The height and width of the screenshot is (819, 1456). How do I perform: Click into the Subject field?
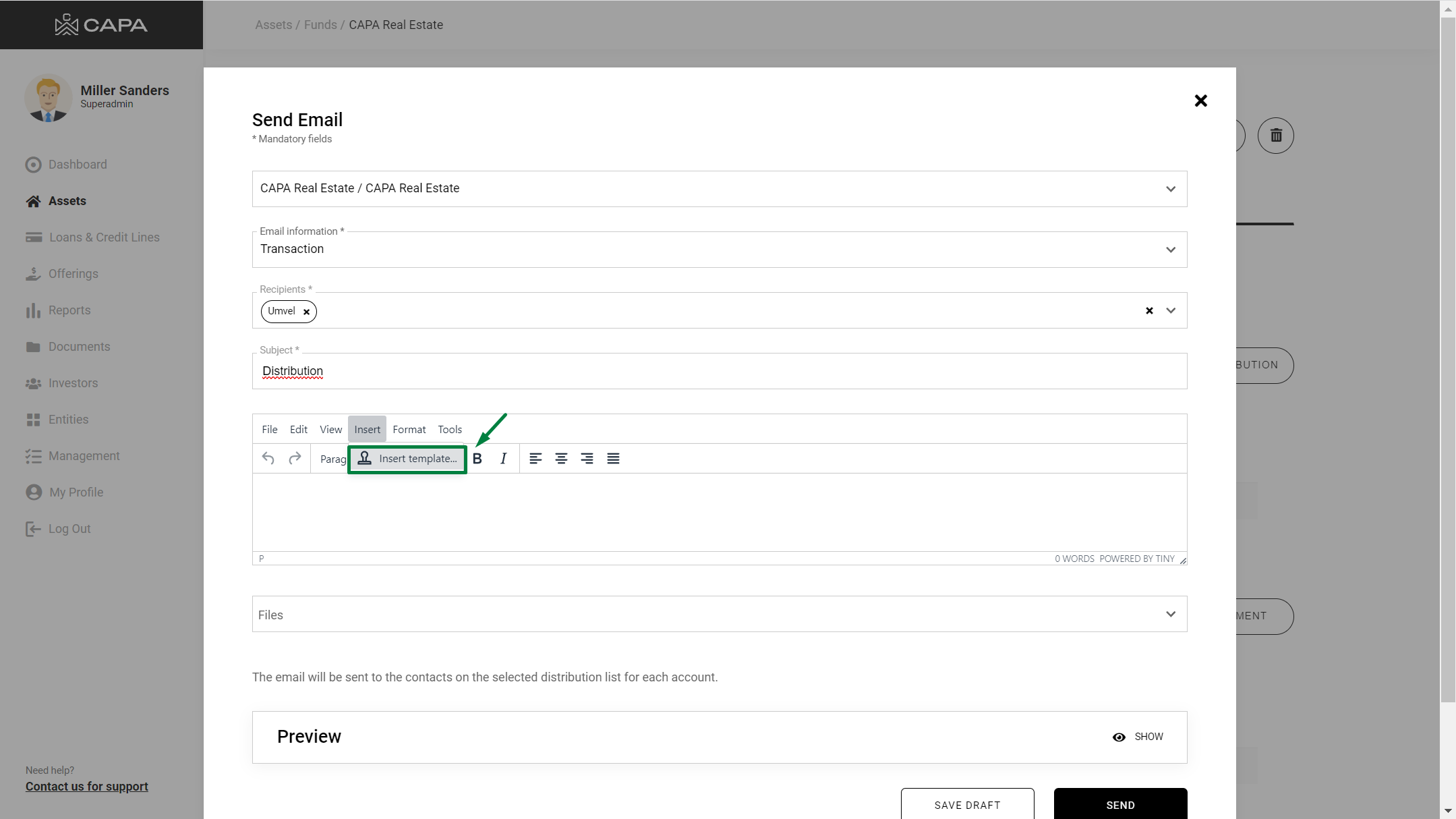(x=719, y=371)
